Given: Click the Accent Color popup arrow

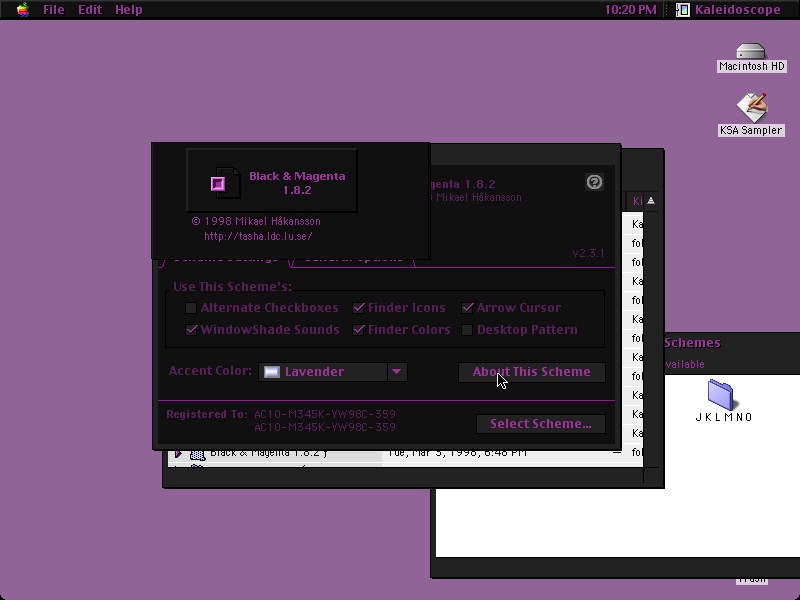Looking at the screenshot, I should point(397,372).
